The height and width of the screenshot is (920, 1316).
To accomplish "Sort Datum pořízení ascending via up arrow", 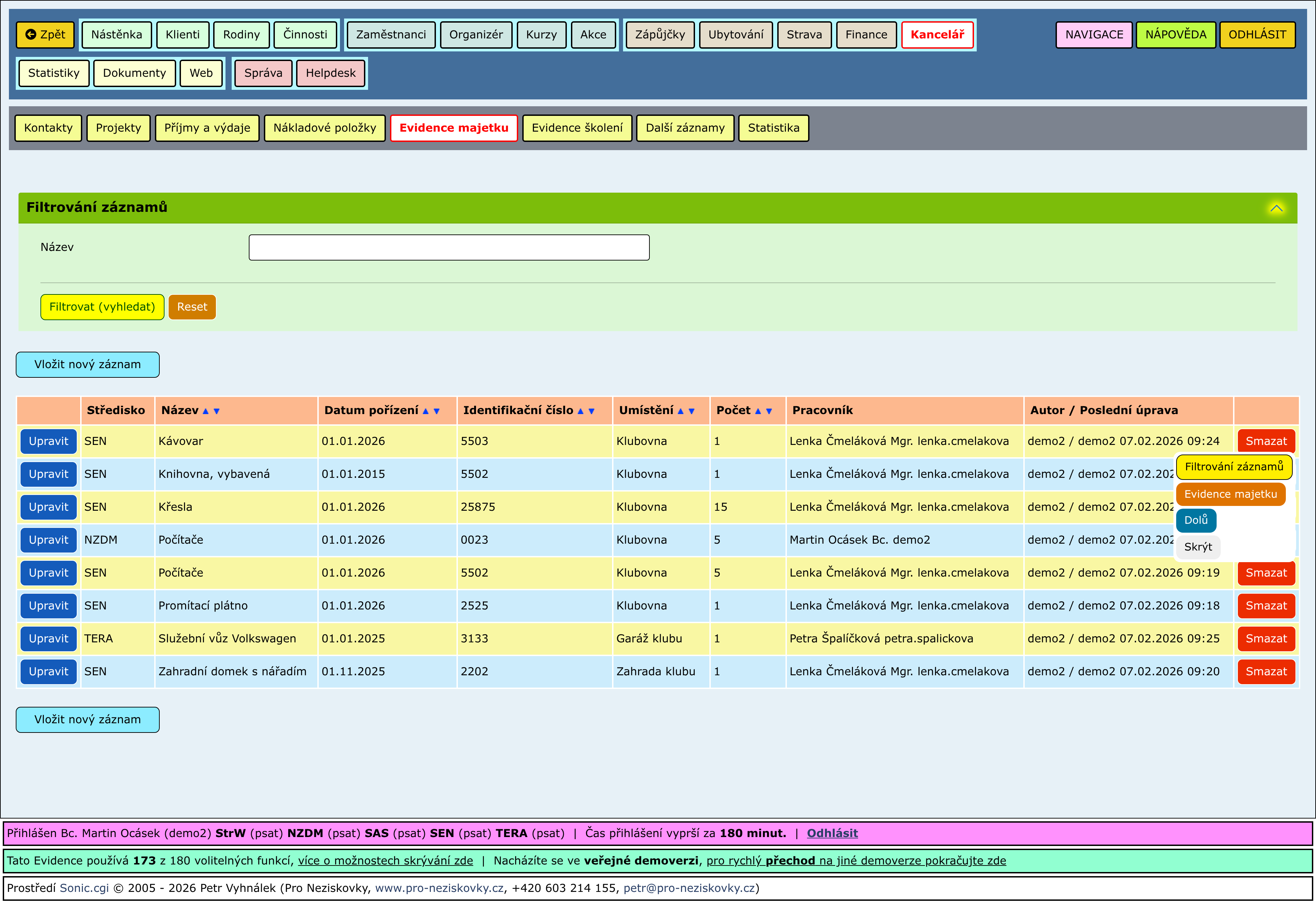I will 425,411.
